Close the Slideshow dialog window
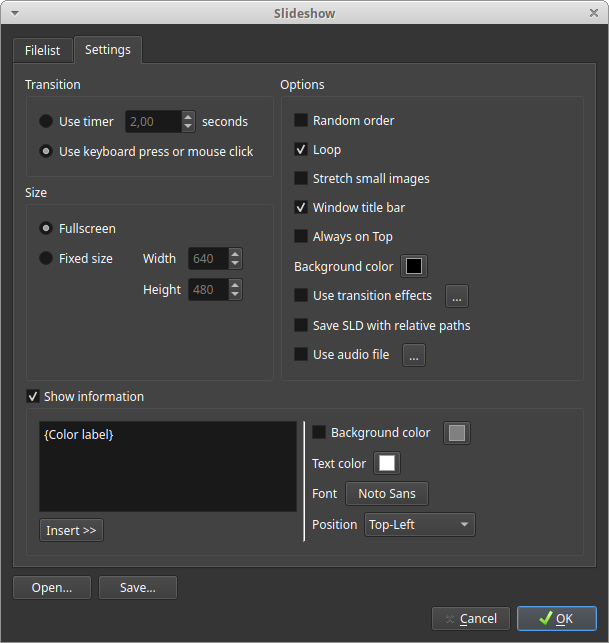This screenshot has width=609, height=643. point(594,13)
